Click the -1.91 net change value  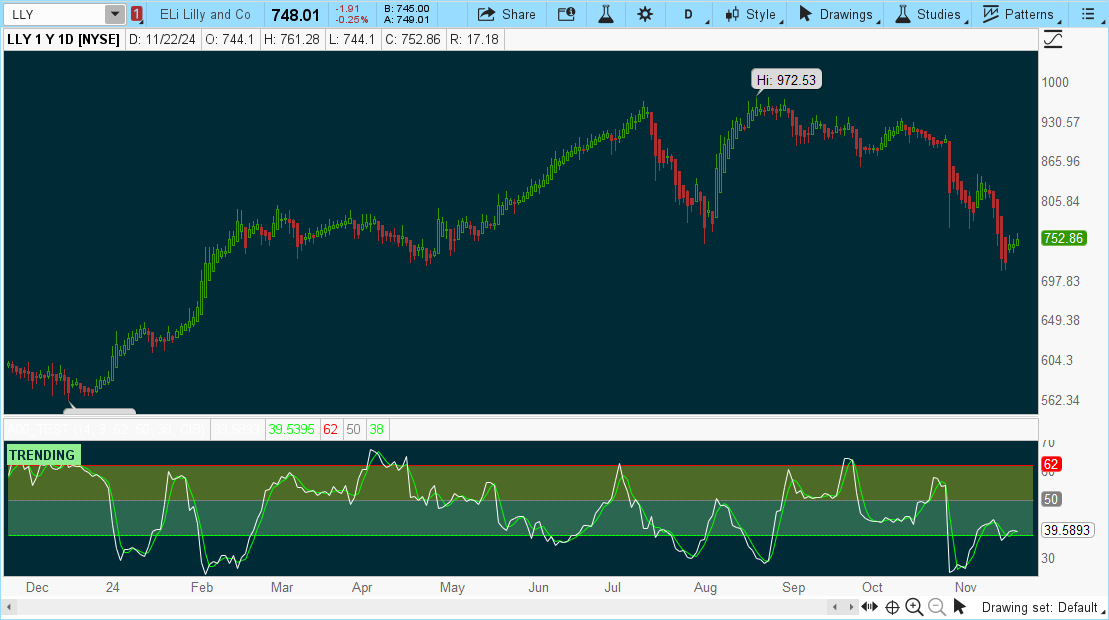349,9
